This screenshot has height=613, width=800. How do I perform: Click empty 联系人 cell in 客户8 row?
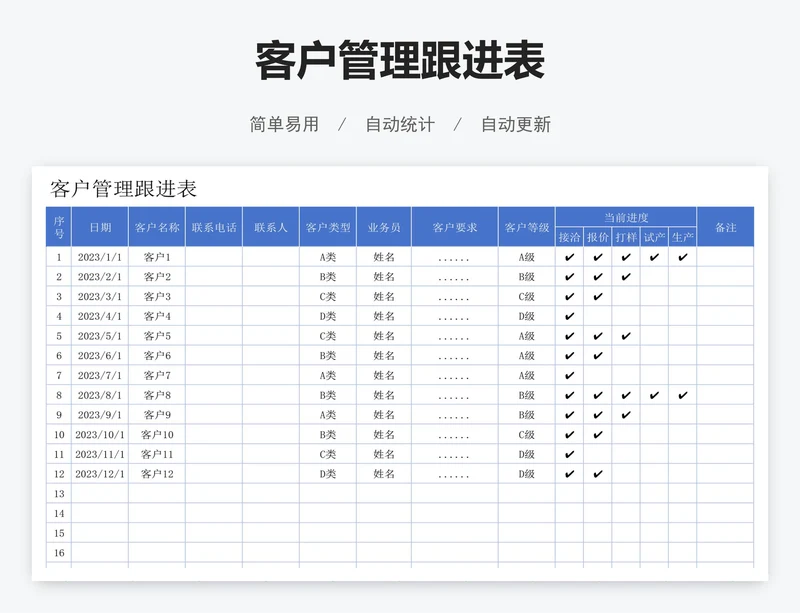271,395
